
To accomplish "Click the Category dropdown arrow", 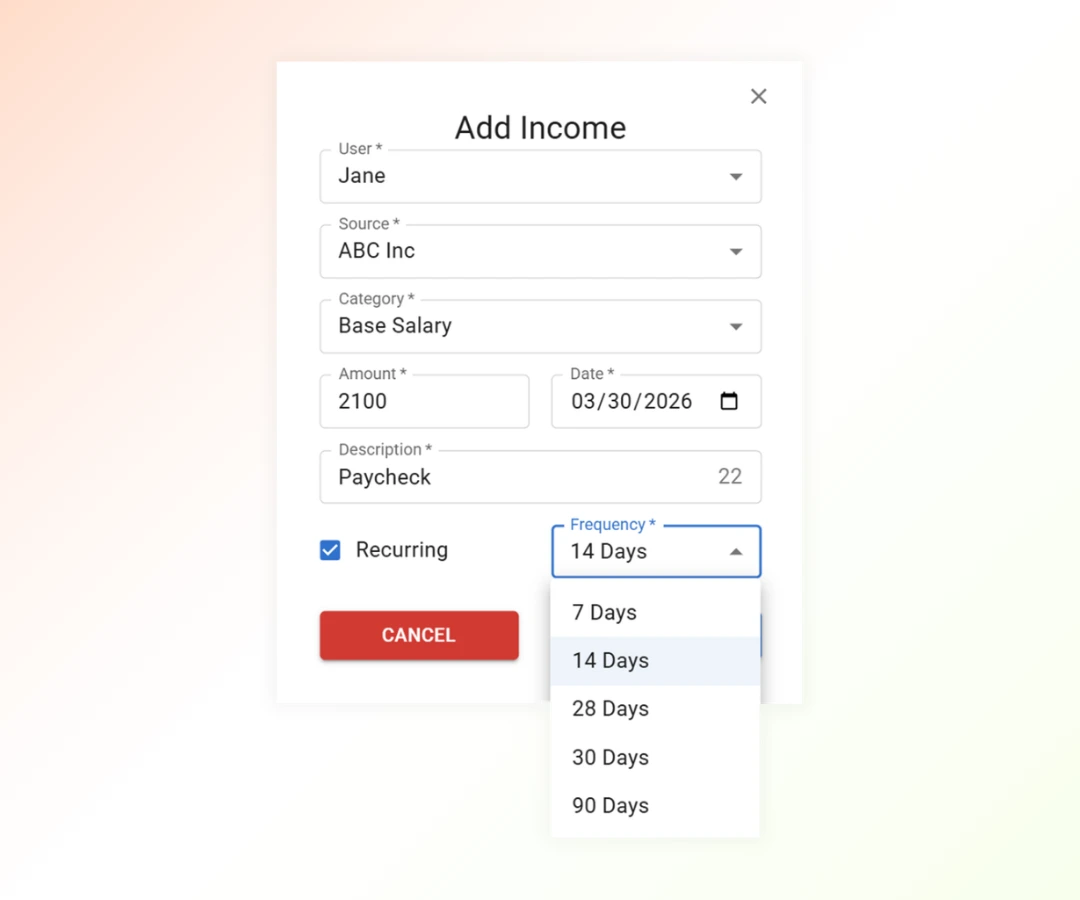I will [736, 327].
